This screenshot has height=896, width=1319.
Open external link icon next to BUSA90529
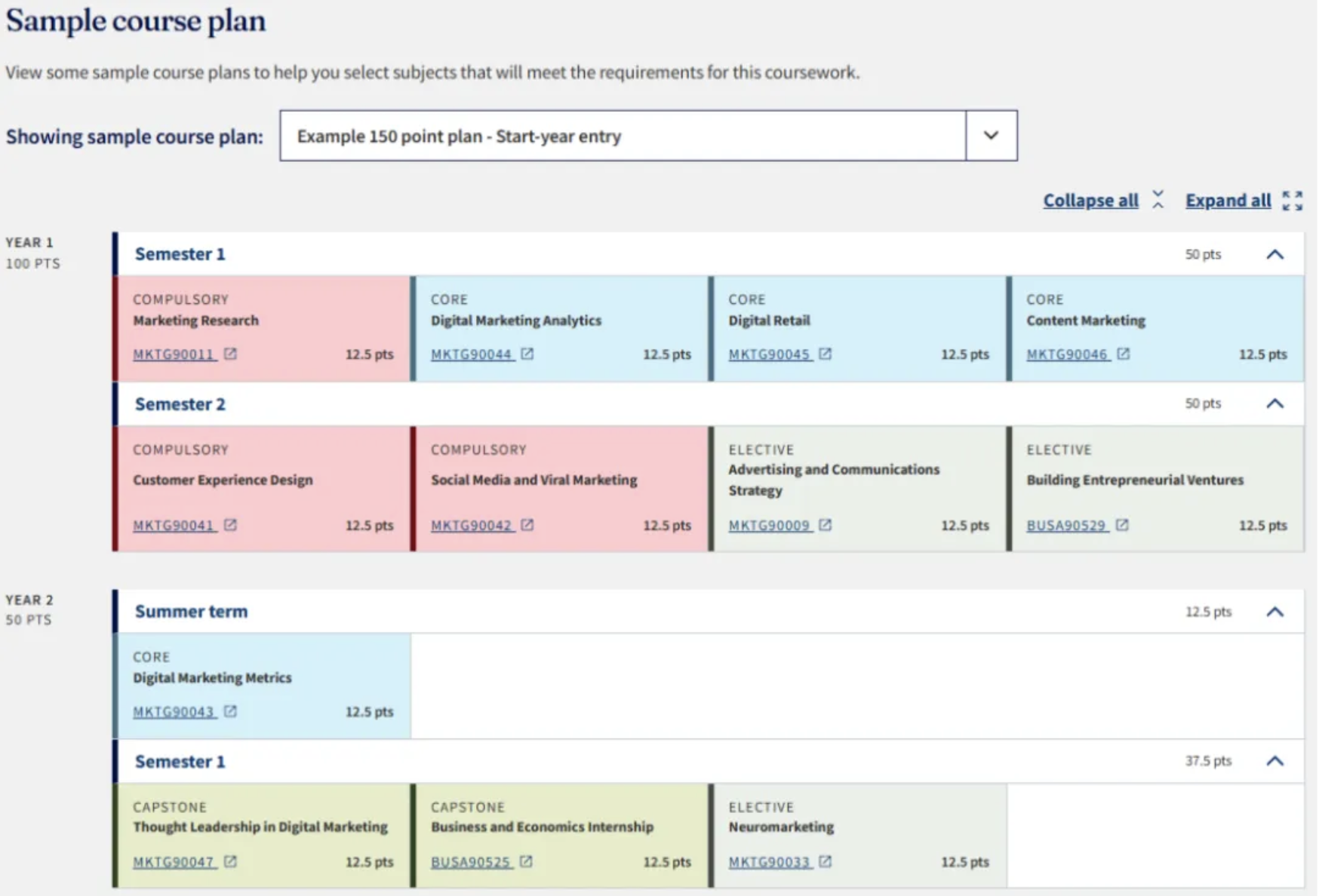pyautogui.click(x=1122, y=525)
